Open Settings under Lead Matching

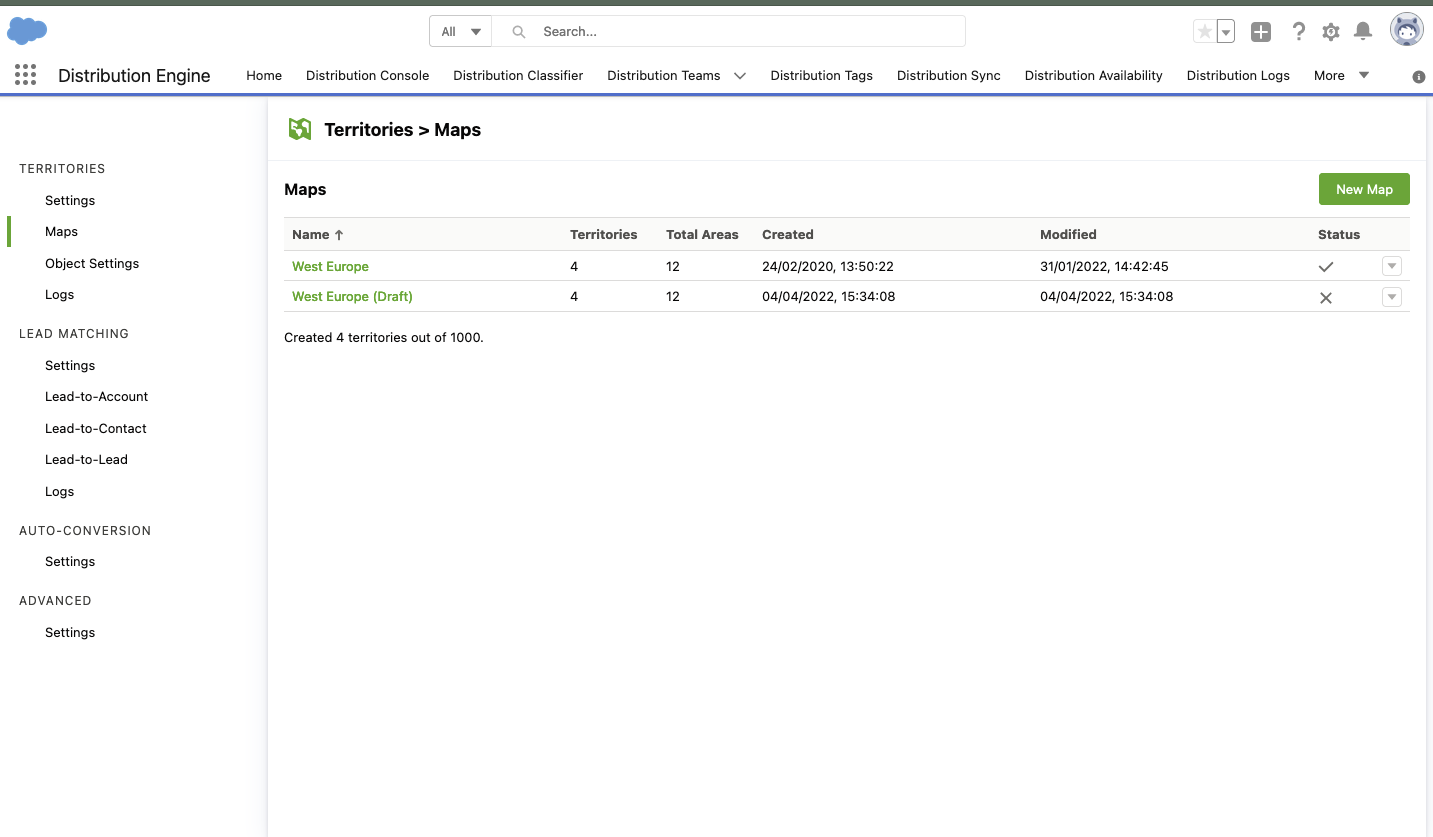click(70, 366)
